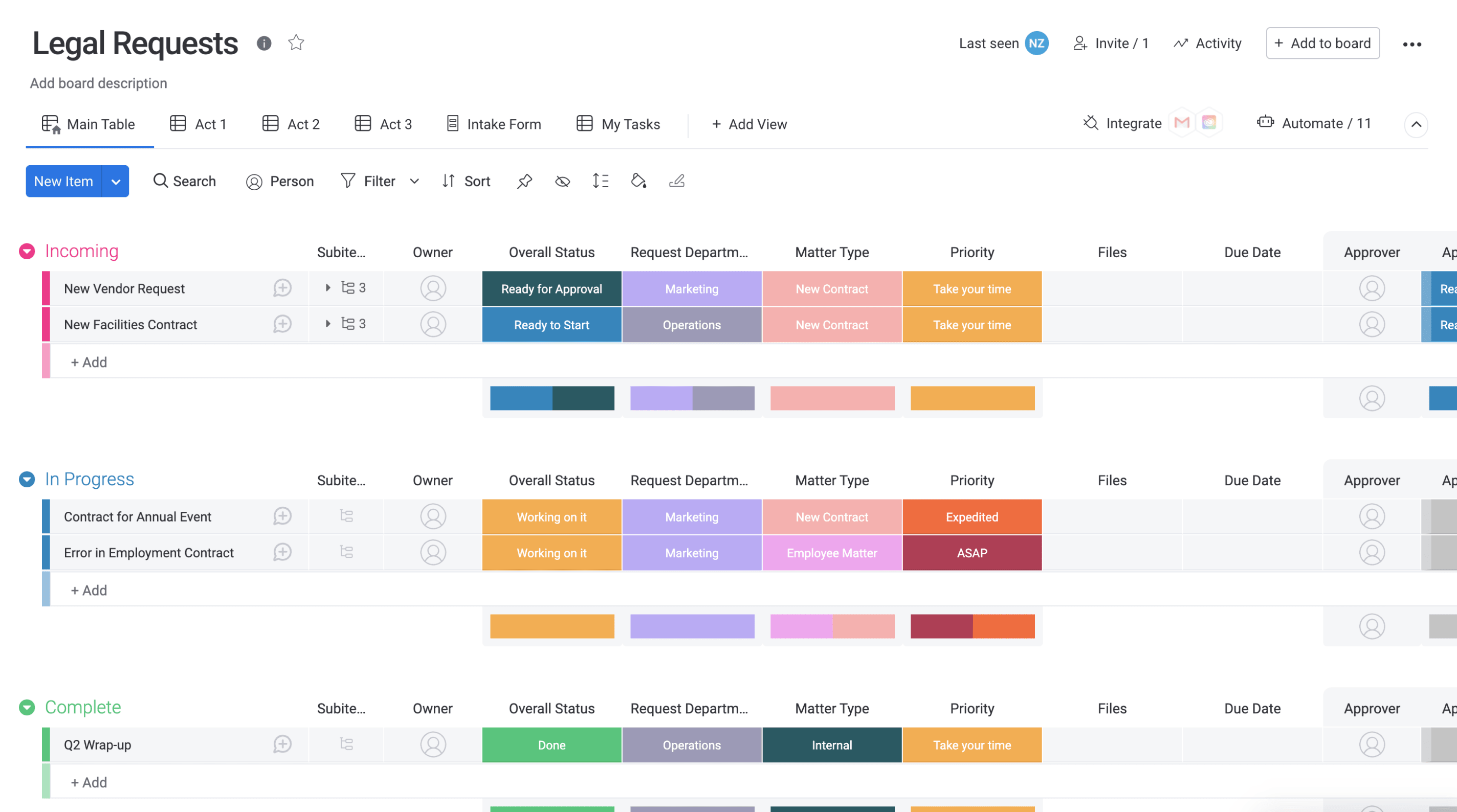Image resolution: width=1457 pixels, height=812 pixels.
Task: Open Due Date cell for New Vendor Request
Action: [x=1252, y=289]
